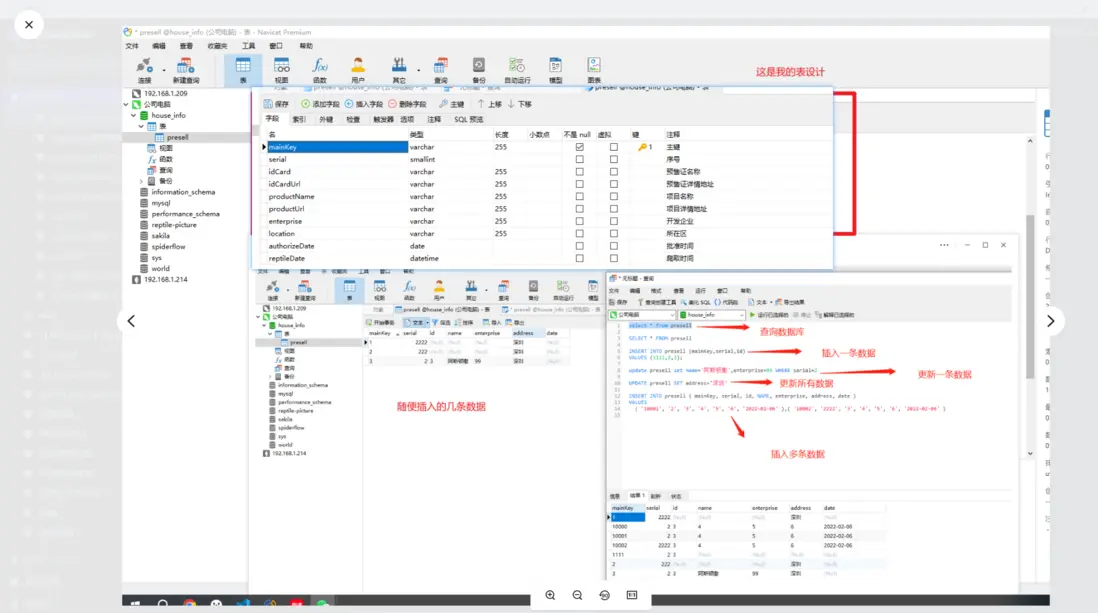1098x613 pixels.
Task: Click 解释已选择的 explain button
Action: point(835,315)
